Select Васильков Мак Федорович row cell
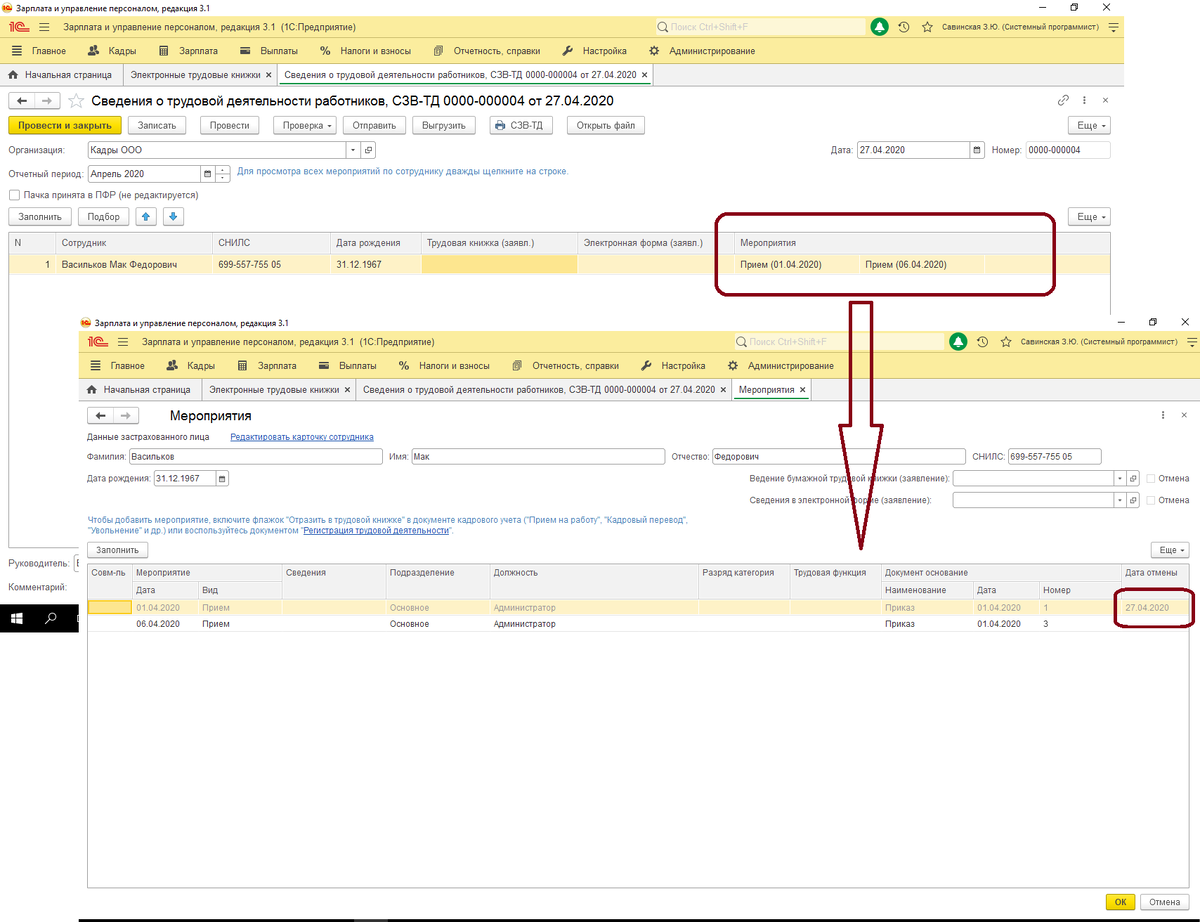This screenshot has height=922, width=1200. pos(135,265)
